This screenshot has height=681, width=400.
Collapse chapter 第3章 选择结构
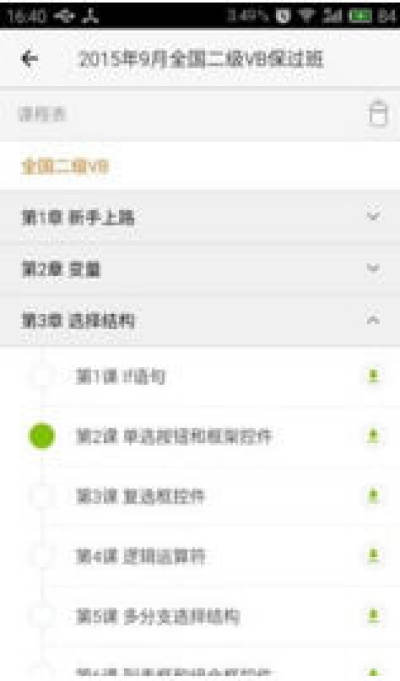(200, 321)
